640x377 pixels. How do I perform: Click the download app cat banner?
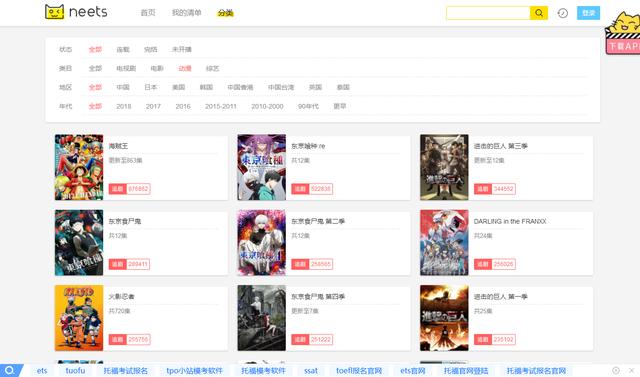[x=623, y=33]
